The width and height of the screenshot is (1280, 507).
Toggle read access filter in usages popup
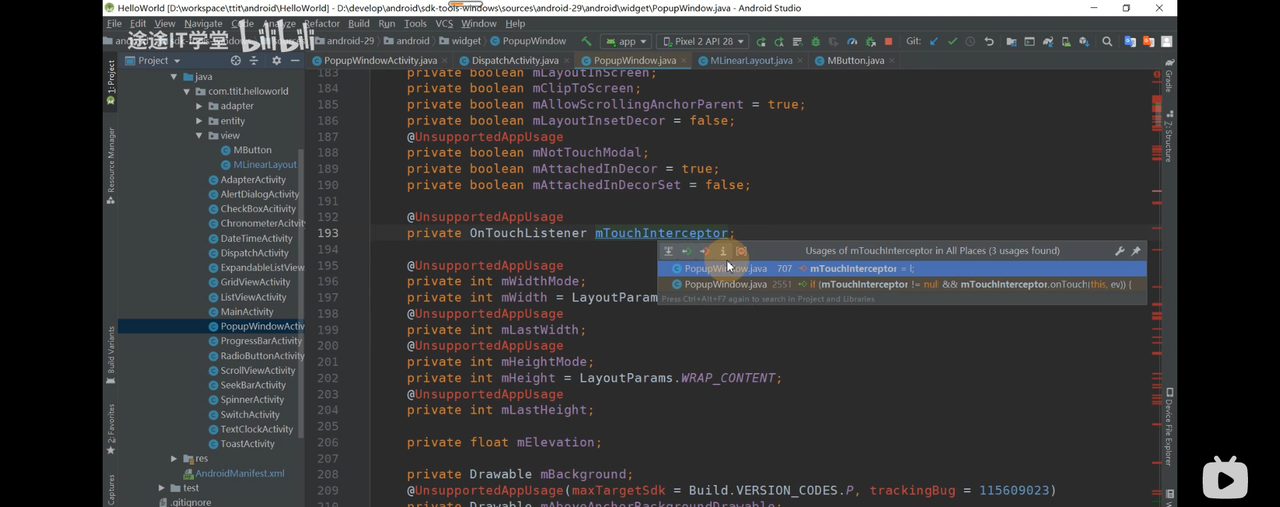[x=686, y=251]
